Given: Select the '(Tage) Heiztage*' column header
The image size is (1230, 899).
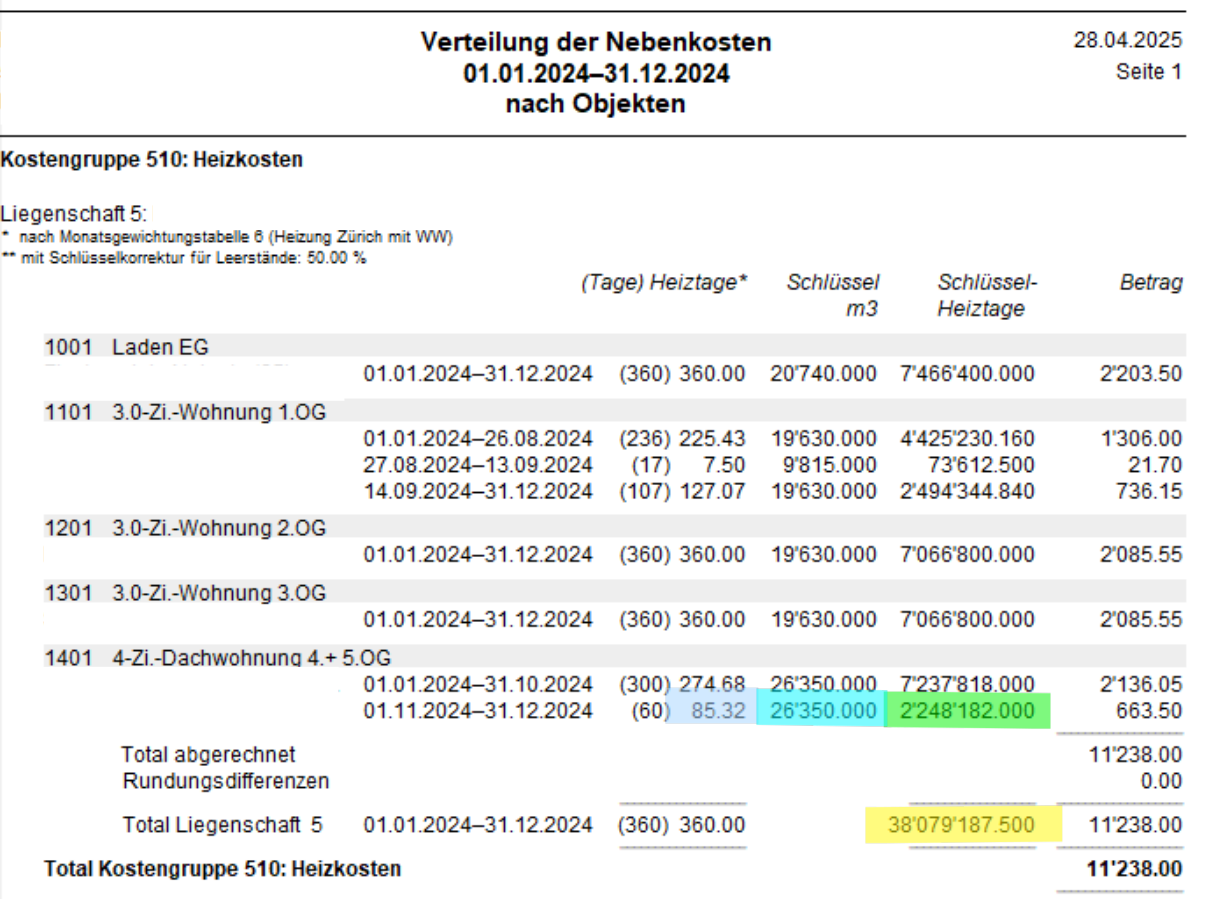Looking at the screenshot, I should (664, 283).
